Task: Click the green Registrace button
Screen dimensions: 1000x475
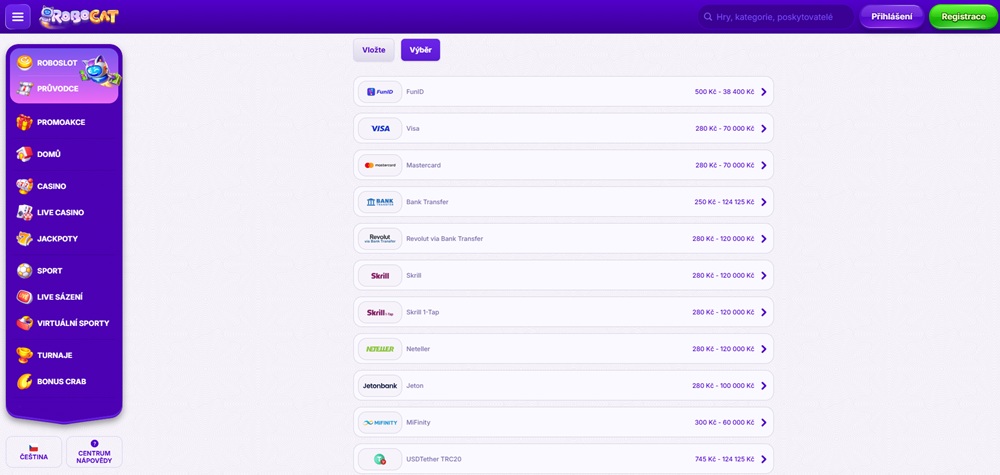Action: coord(963,17)
